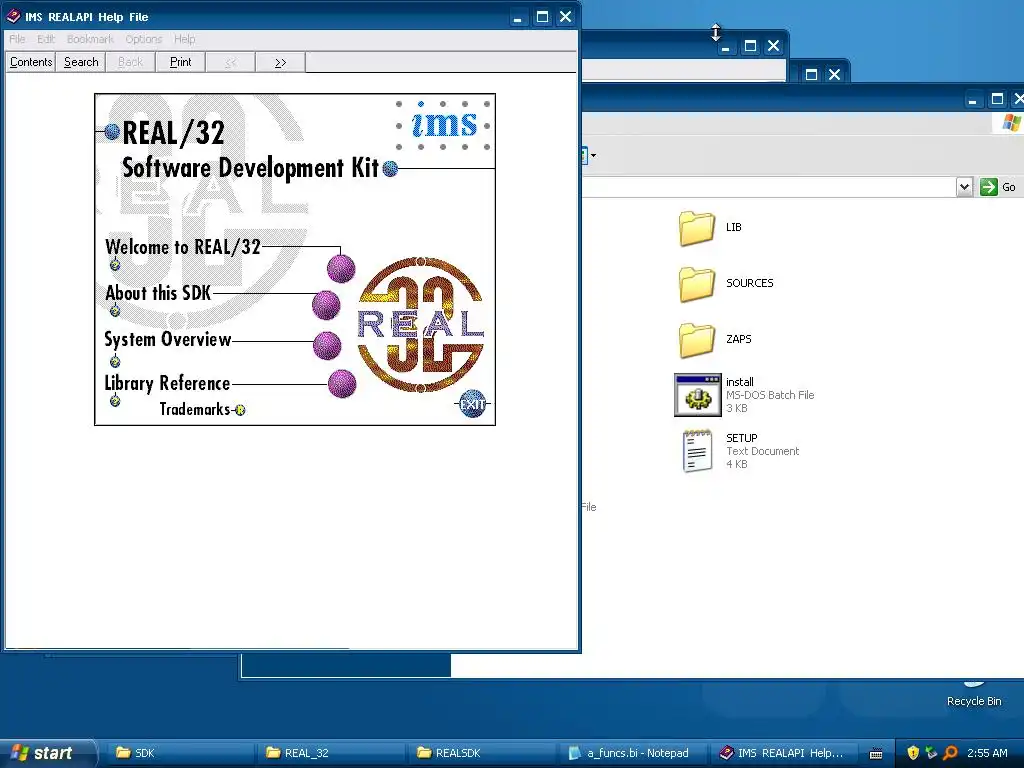Expand the Explorer address bar dropdown

pyautogui.click(x=965, y=187)
